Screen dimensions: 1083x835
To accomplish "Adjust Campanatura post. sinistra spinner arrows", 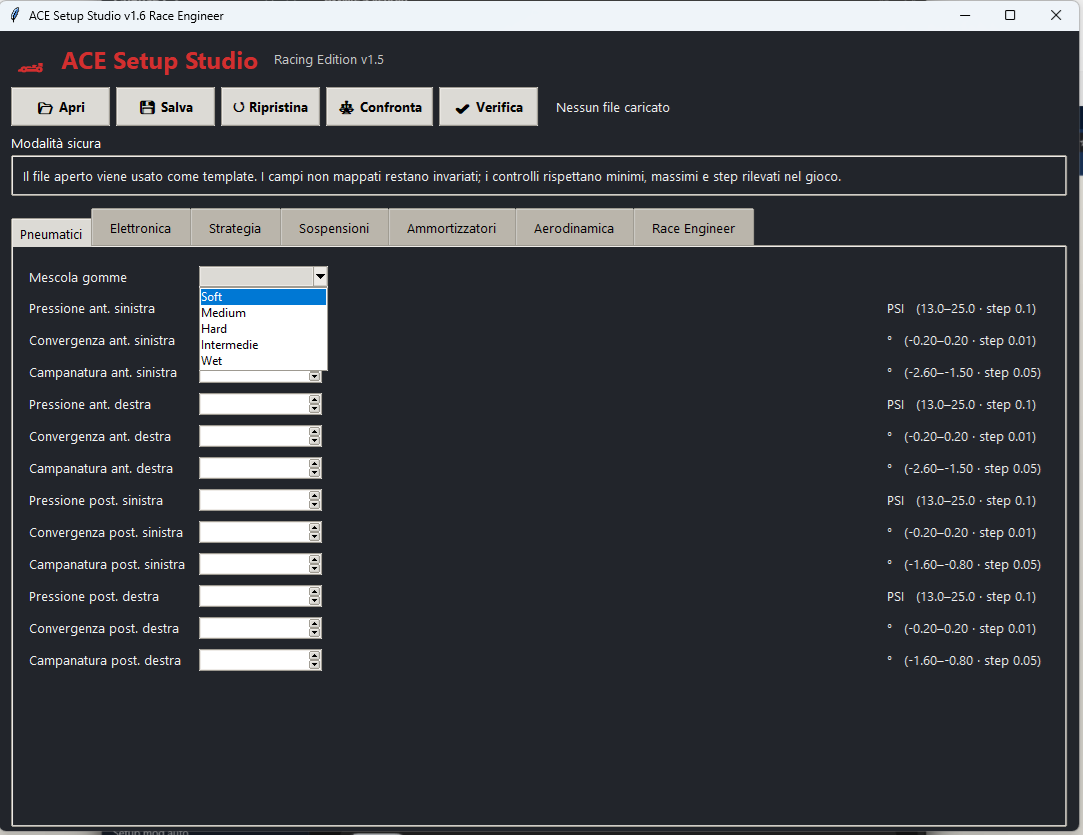I will click(x=315, y=564).
